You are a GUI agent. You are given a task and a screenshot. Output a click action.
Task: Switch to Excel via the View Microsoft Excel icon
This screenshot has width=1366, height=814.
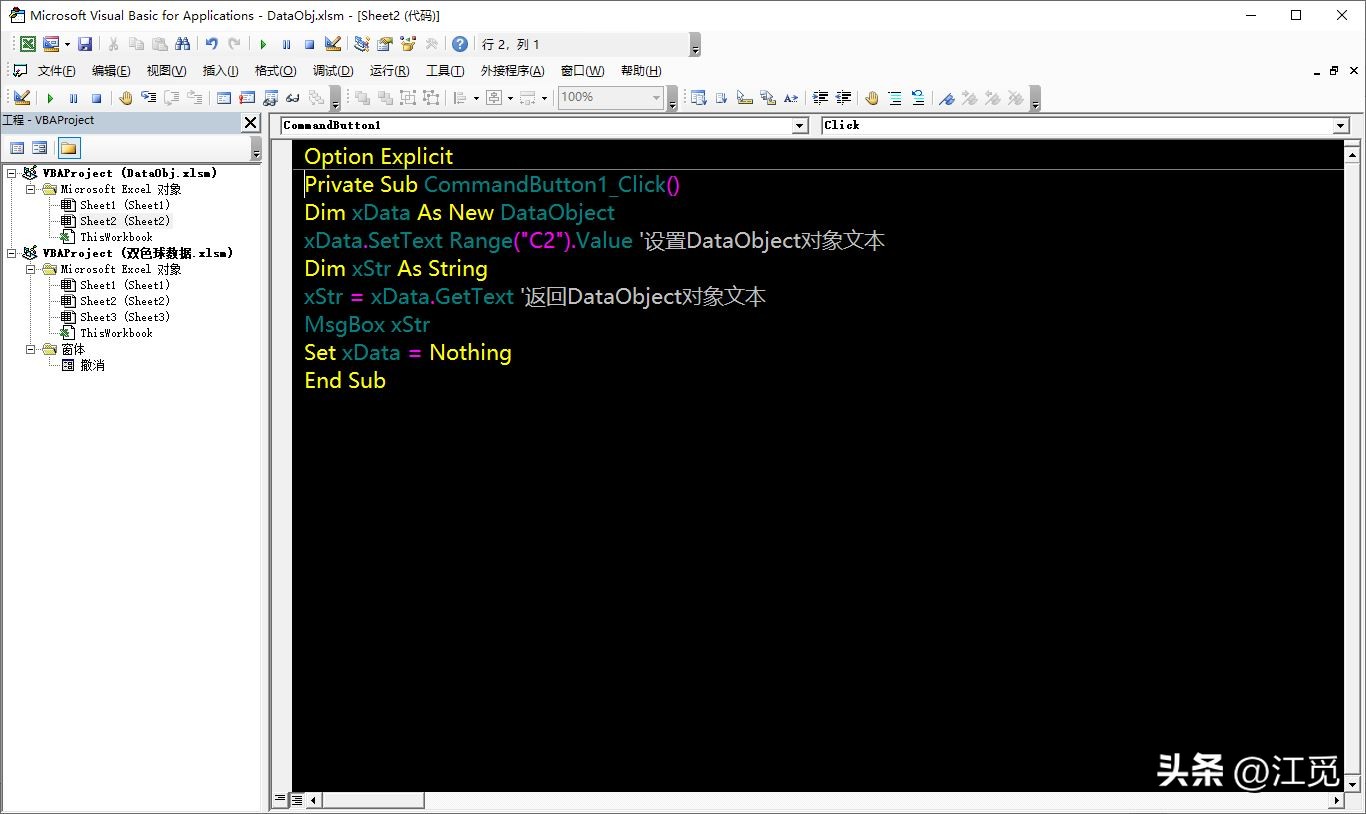[28, 44]
